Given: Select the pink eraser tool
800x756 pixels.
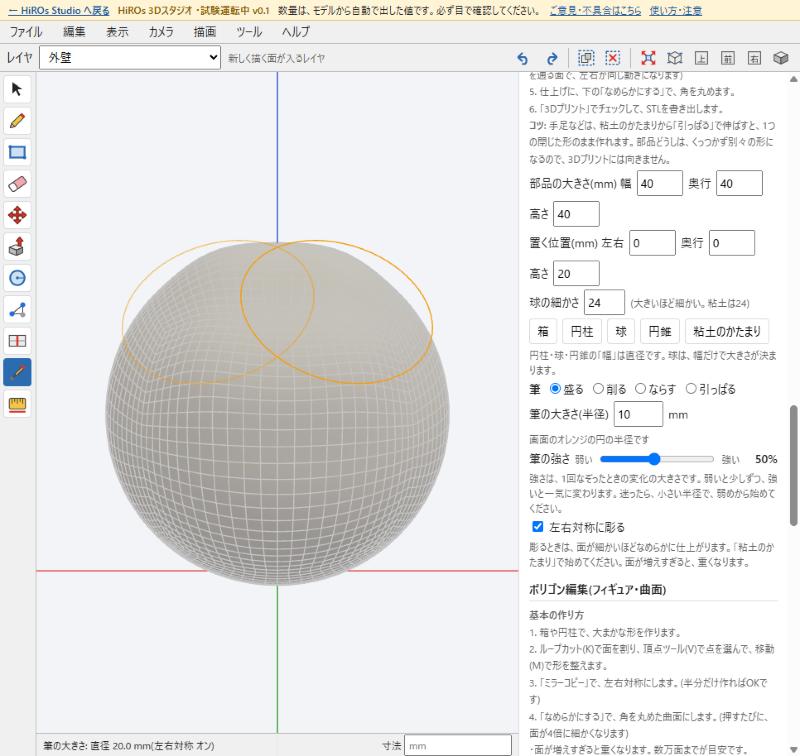Looking at the screenshot, I should tap(17, 184).
